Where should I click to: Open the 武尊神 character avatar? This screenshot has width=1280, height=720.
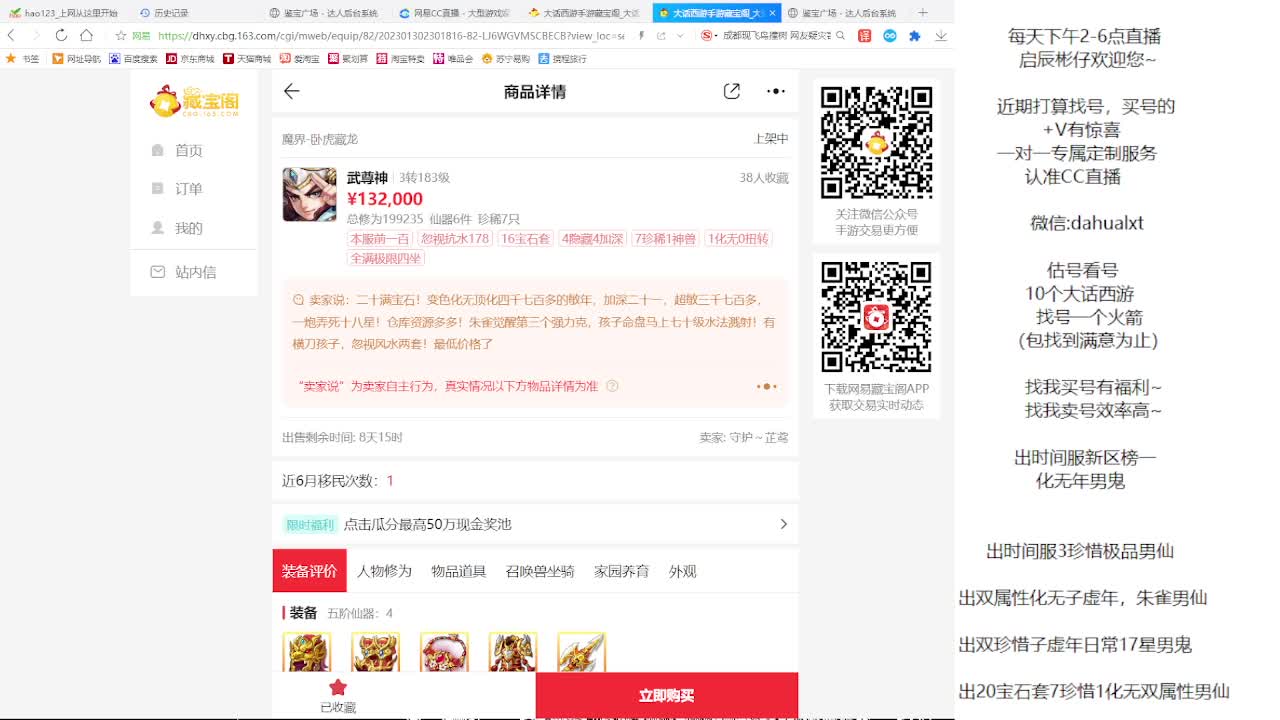pyautogui.click(x=309, y=194)
